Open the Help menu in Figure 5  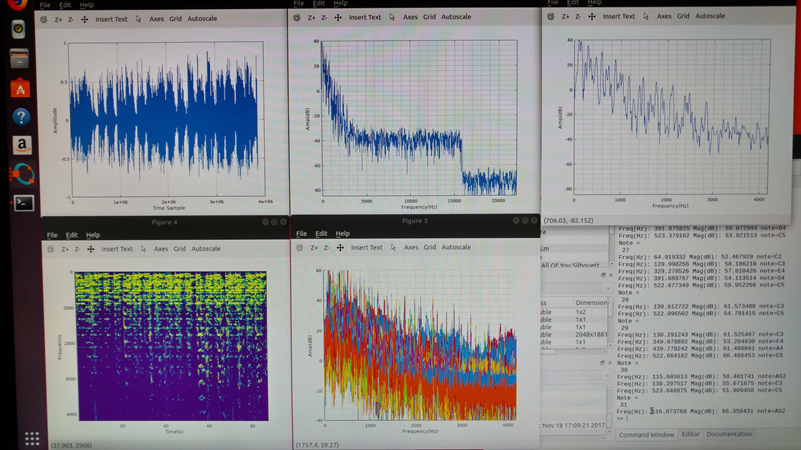pyautogui.click(x=342, y=233)
